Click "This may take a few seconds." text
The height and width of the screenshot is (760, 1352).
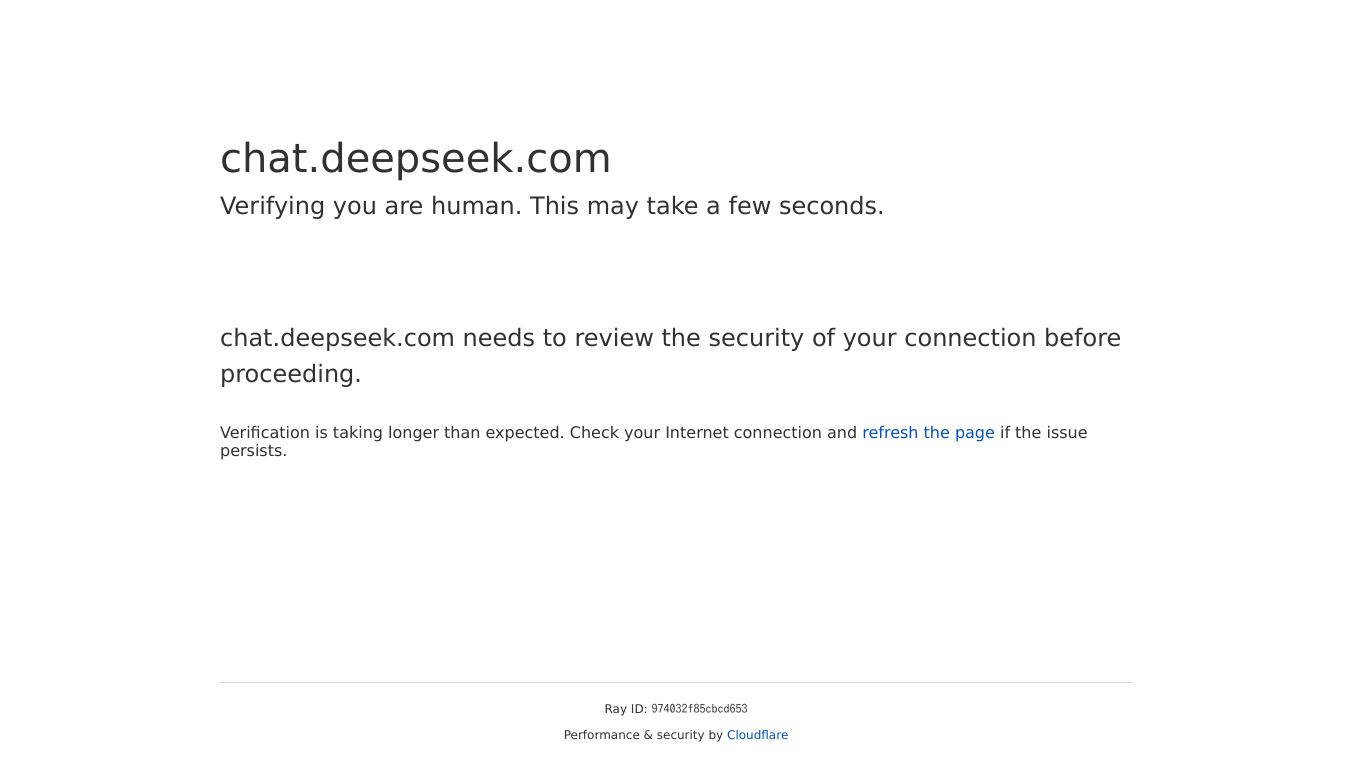(706, 206)
